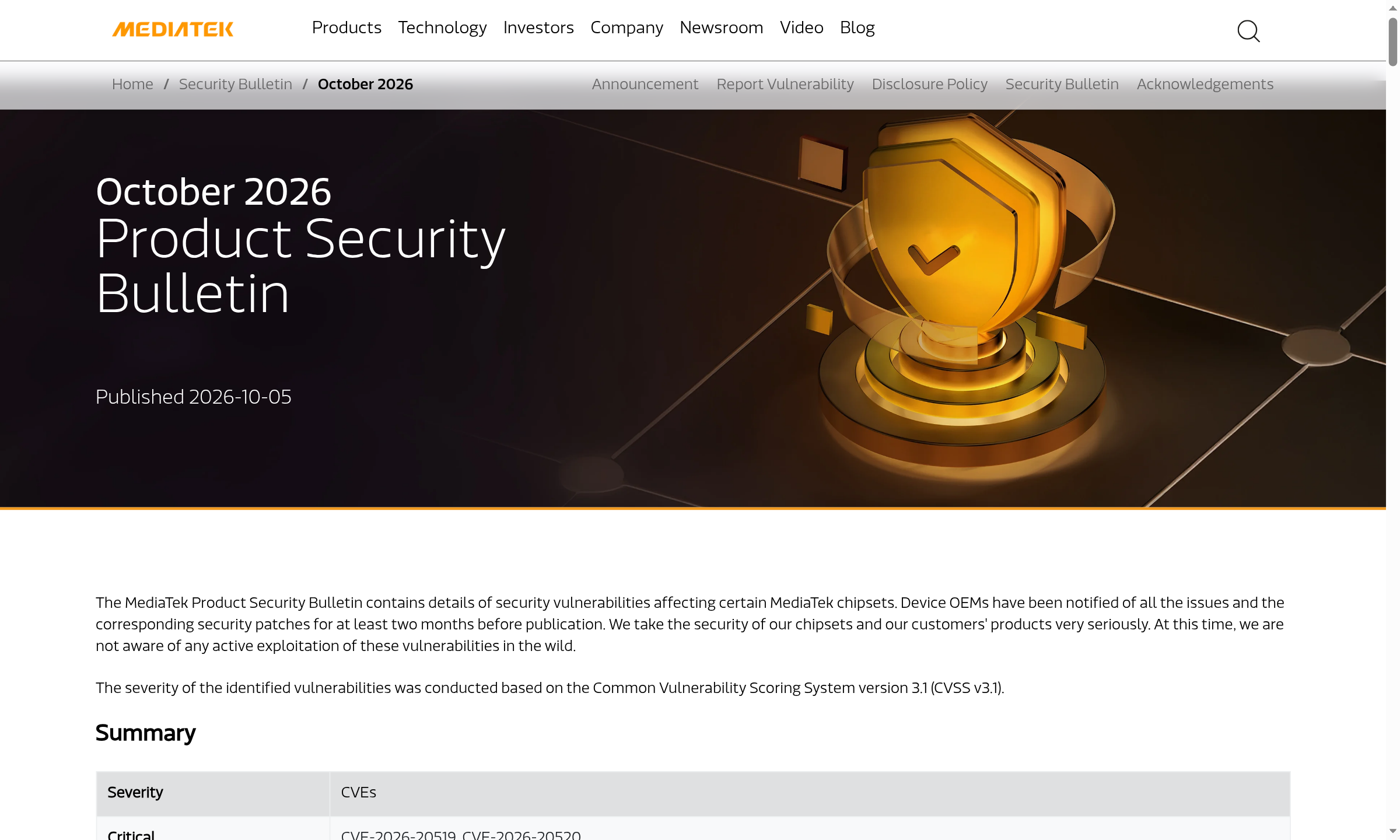Follow the Security Bulletin breadcrumb link
Screen dimensions: 1400x840
coord(236,84)
